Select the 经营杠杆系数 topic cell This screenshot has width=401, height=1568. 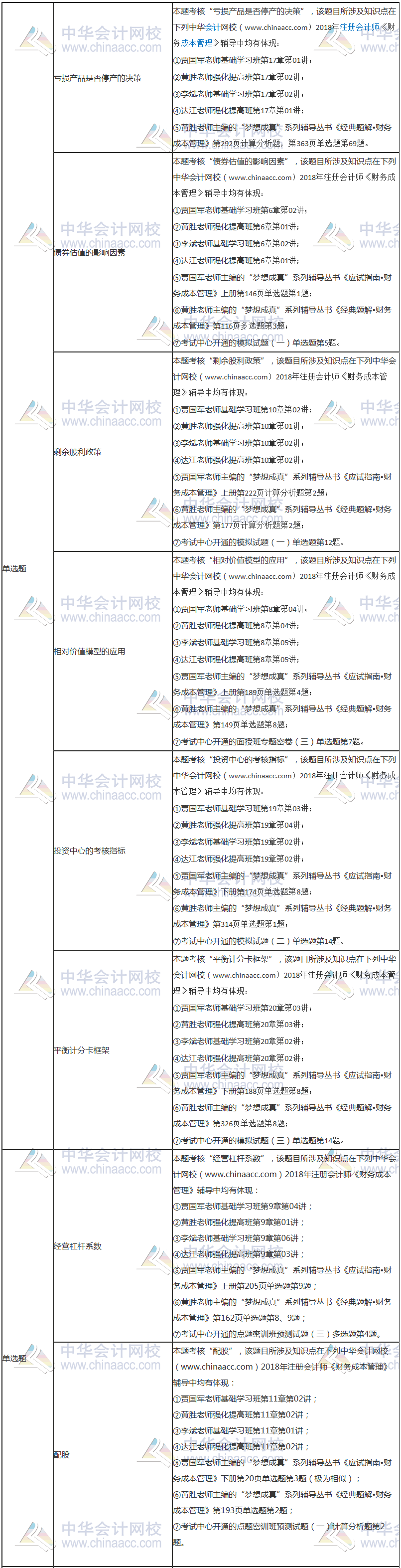click(x=113, y=1246)
